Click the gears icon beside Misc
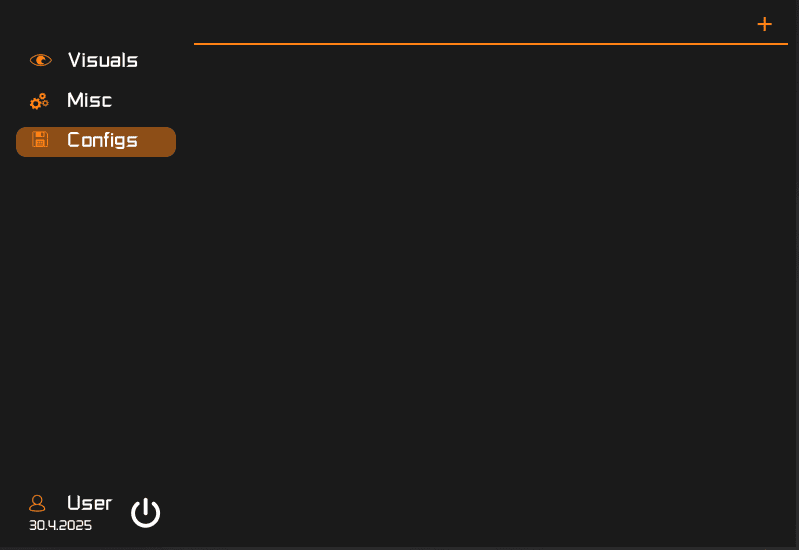 tap(39, 101)
